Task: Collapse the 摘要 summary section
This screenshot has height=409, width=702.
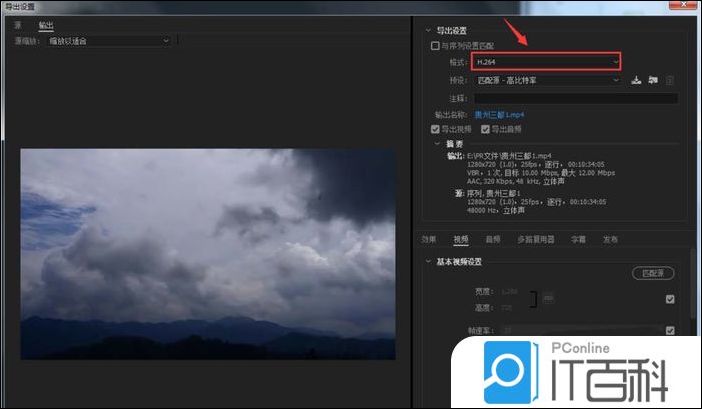Action: pos(437,144)
